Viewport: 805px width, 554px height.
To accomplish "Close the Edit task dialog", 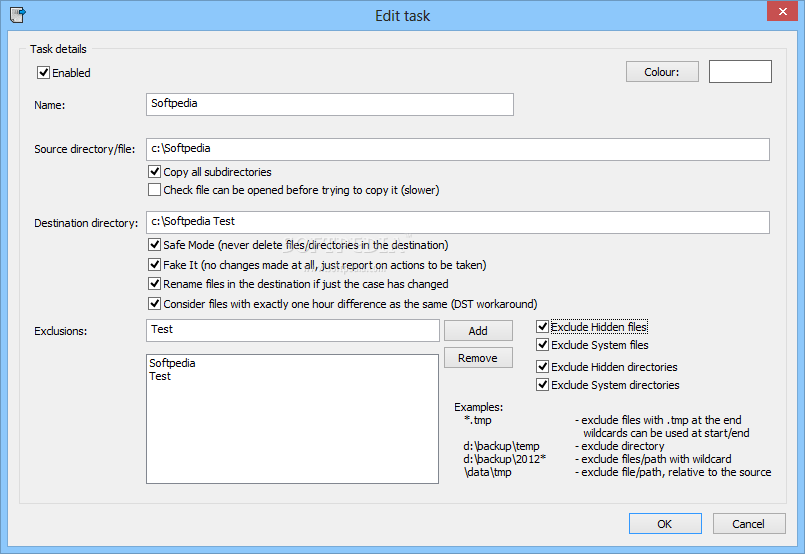I will (x=782, y=11).
